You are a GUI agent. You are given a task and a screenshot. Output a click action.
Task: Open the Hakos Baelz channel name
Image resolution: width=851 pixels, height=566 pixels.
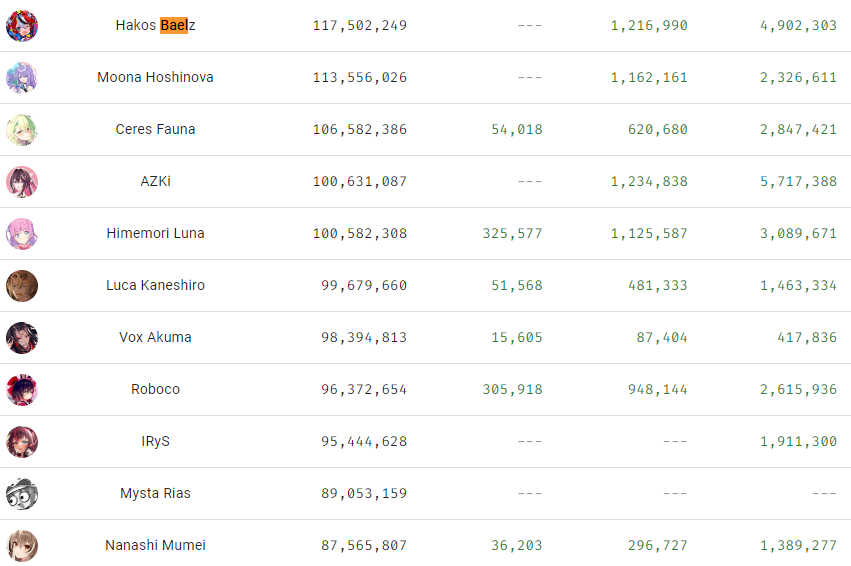point(155,26)
